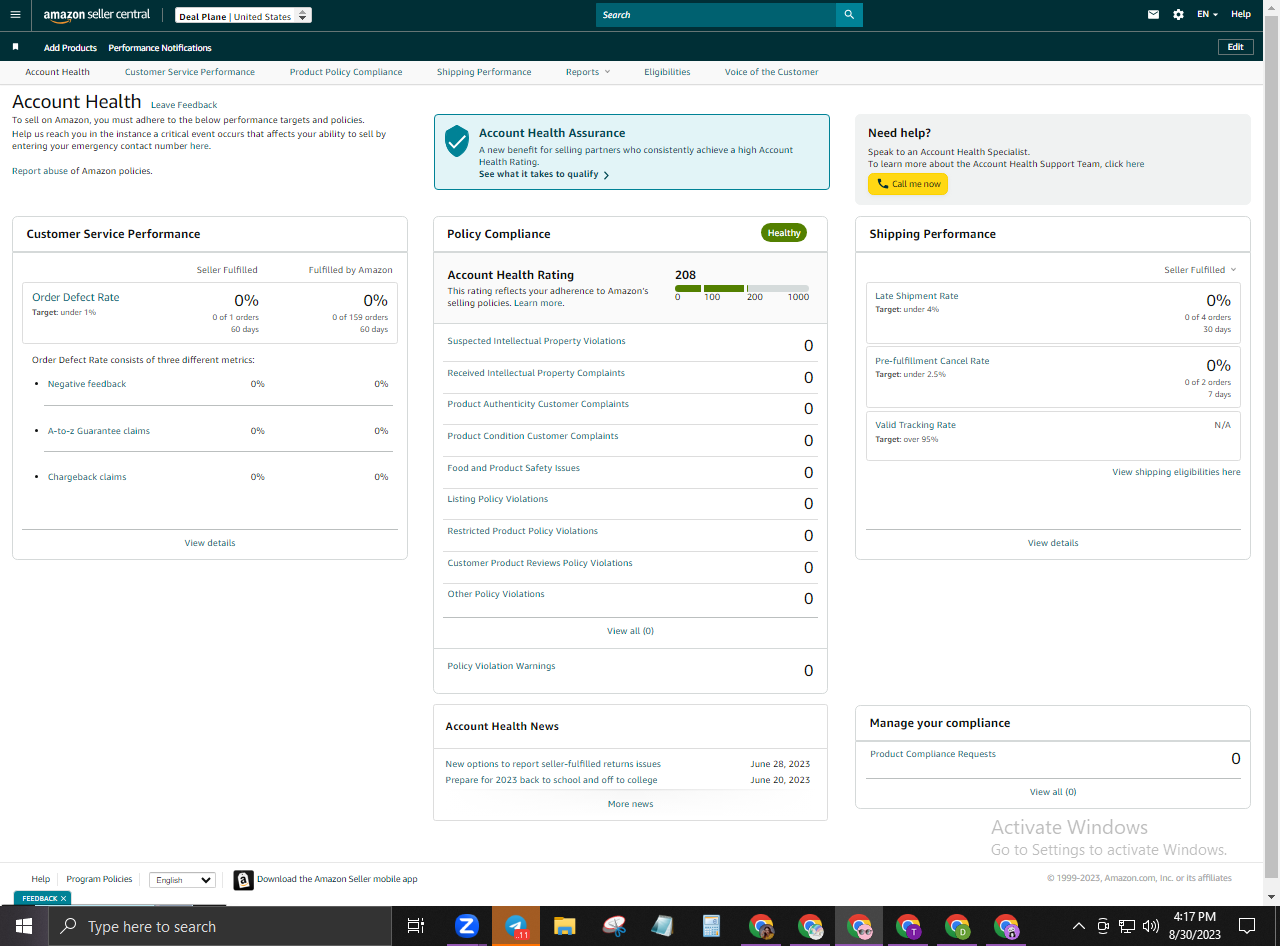Open the Notepad app on the taskbar
Image resolution: width=1280 pixels, height=946 pixels.
click(x=663, y=926)
